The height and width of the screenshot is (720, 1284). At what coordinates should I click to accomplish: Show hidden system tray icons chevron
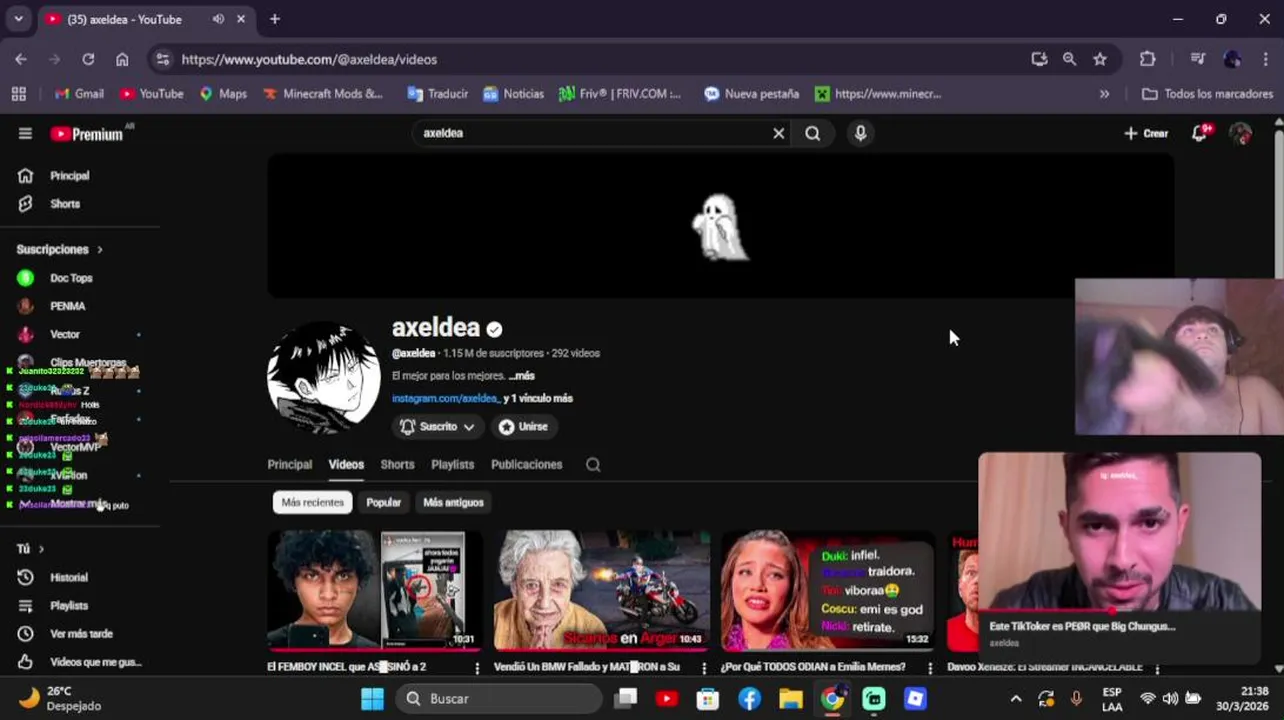click(1016, 699)
